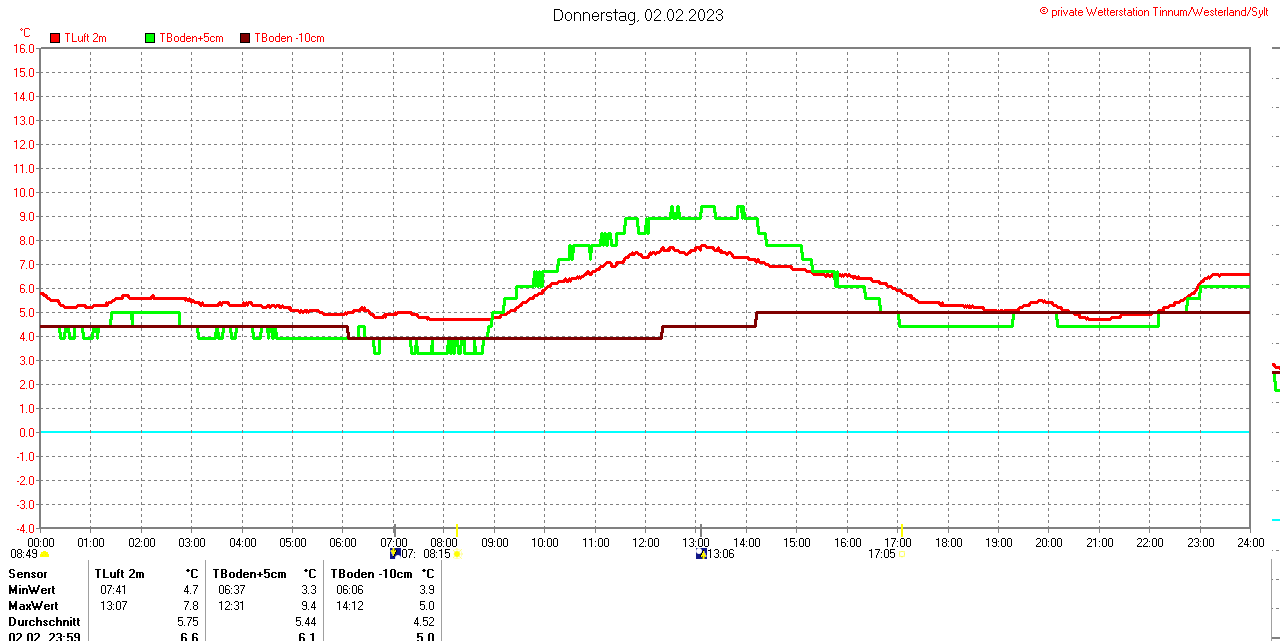The height and width of the screenshot is (641, 1280).
Task: Click the red TLuft 2m legend swatch
Action: tap(55, 38)
